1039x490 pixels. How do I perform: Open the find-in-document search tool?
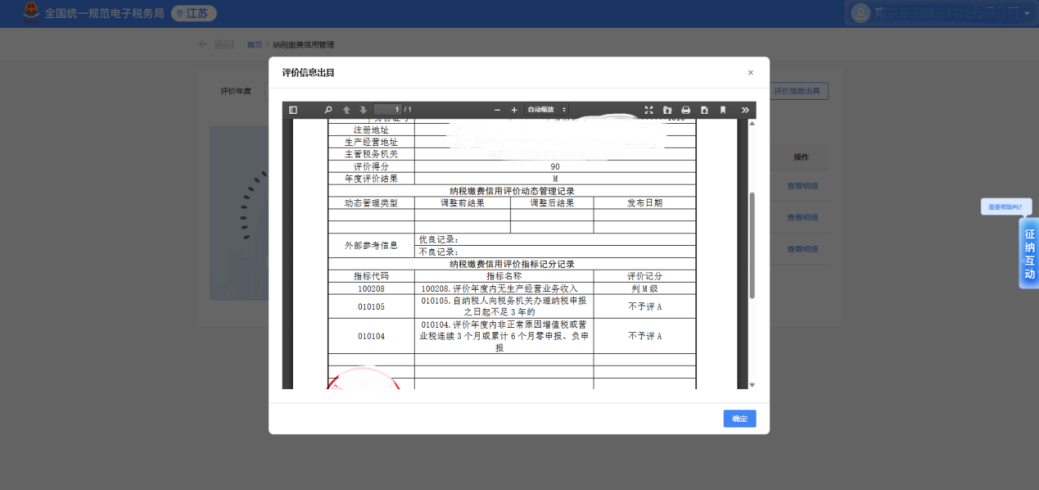pos(328,110)
